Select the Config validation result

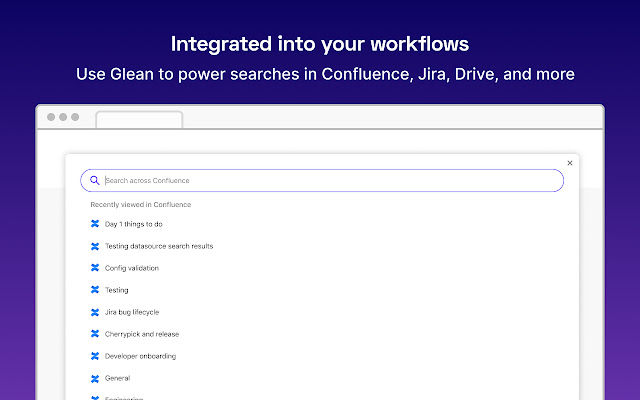[131, 268]
